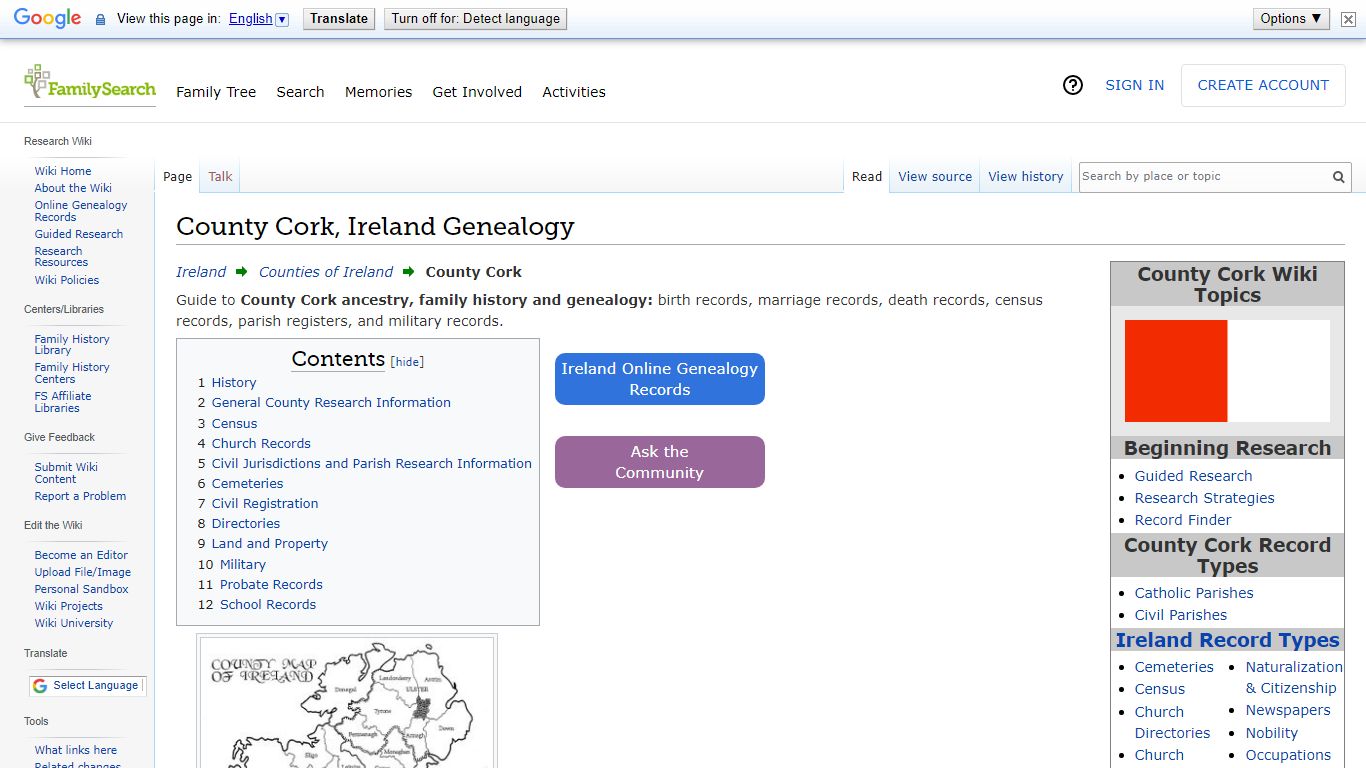Open the Memories menu
The height and width of the screenshot is (768, 1366).
[378, 92]
